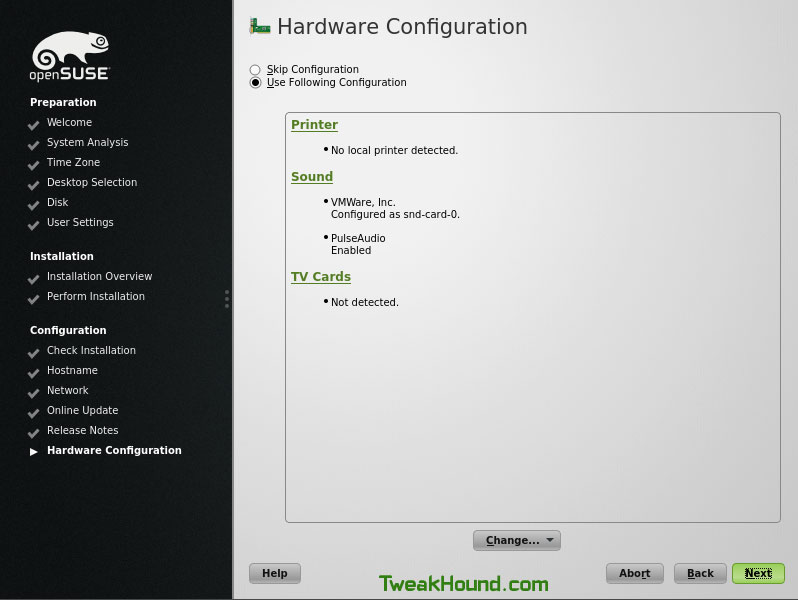Click the sidebar splitter handle dots

point(226,299)
